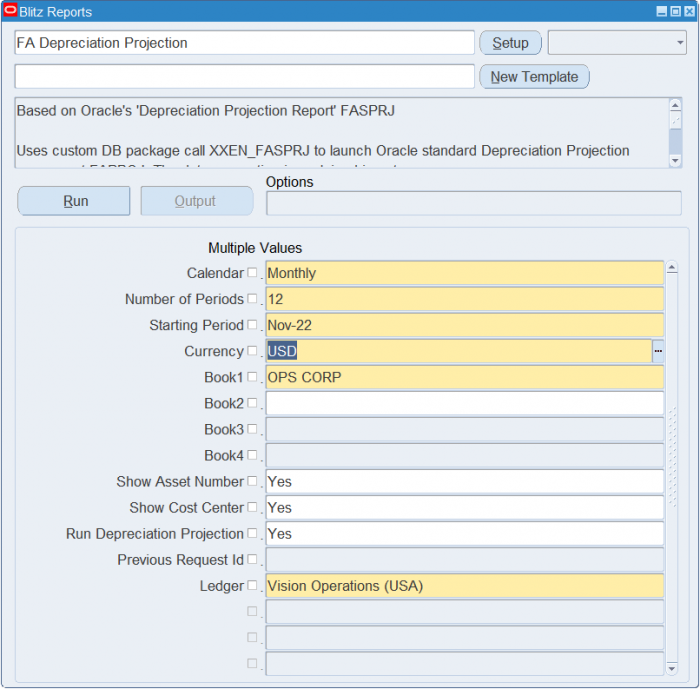Maximize the Blitz Reports window
The height and width of the screenshot is (689, 700).
[676, 12]
